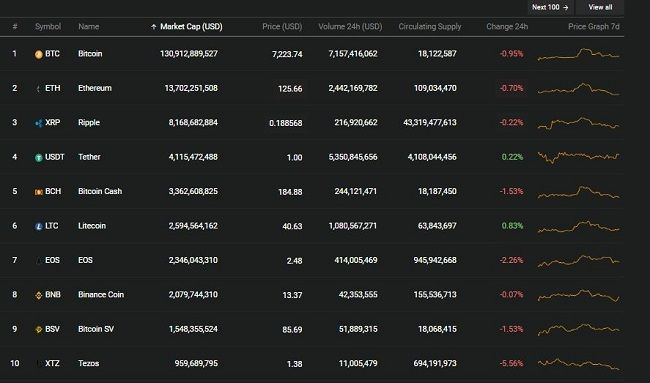Viewport: 650px width, 383px height.
Task: Click Binance Coin market cap 2,079,744,310
Action: pyautogui.click(x=193, y=294)
